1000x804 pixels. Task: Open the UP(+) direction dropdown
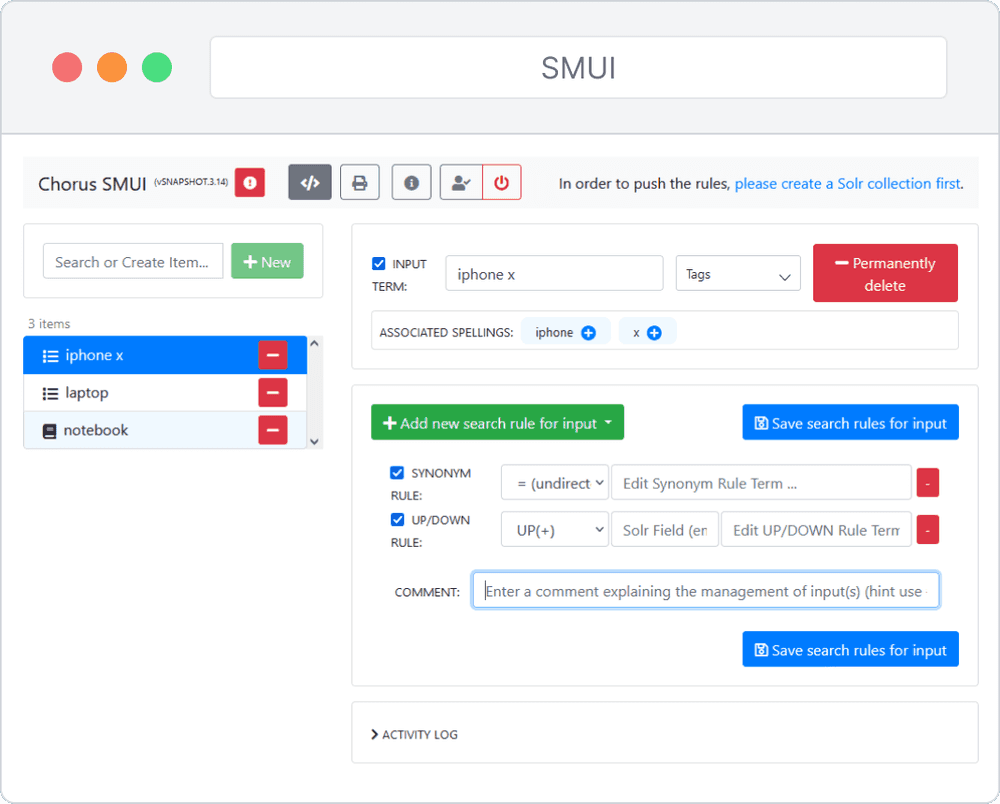pos(554,529)
